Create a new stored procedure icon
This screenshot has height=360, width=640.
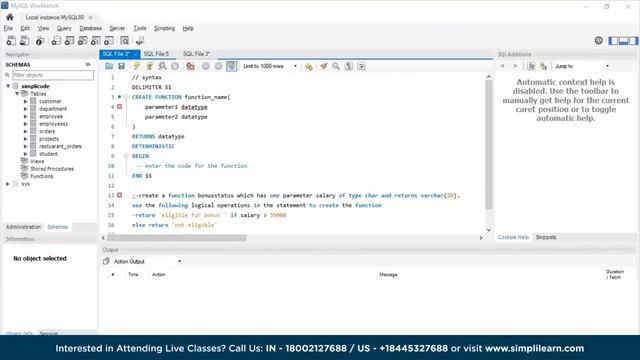(96, 40)
